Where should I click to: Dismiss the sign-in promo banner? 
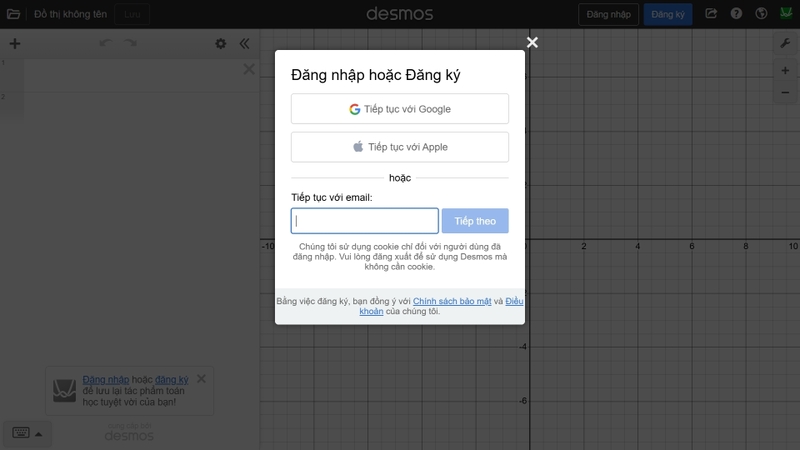202,379
